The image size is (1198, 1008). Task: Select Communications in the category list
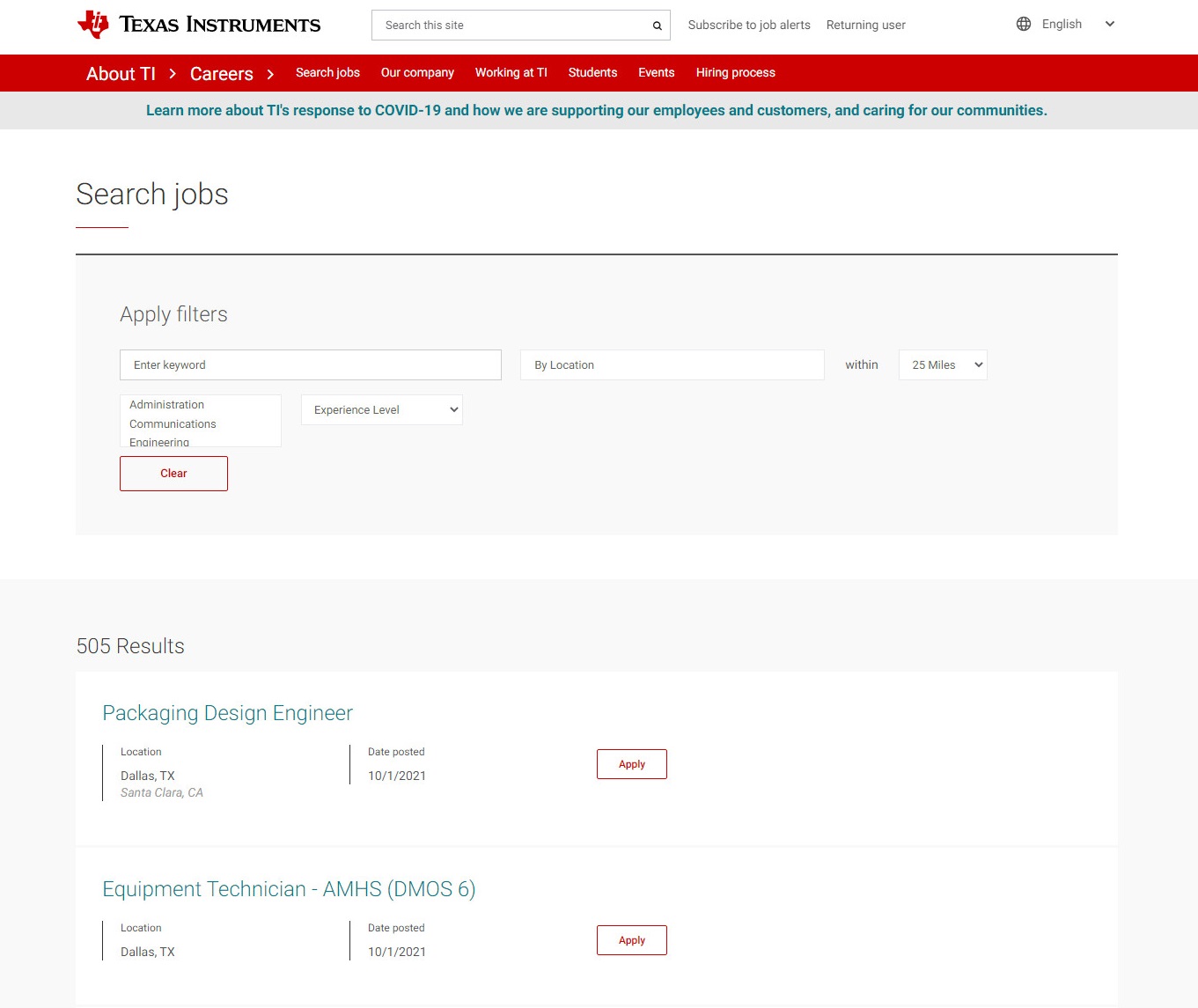point(173,424)
